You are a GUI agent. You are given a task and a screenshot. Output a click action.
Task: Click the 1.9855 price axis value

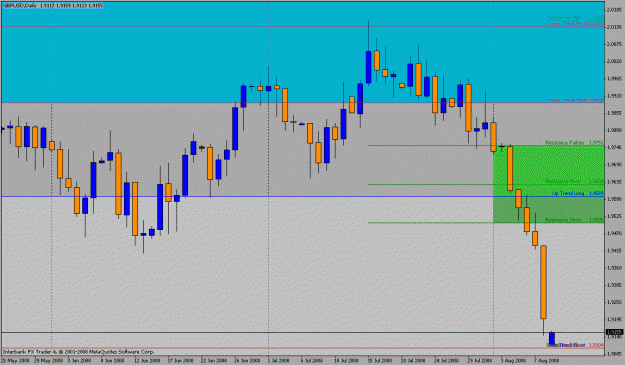click(x=615, y=113)
